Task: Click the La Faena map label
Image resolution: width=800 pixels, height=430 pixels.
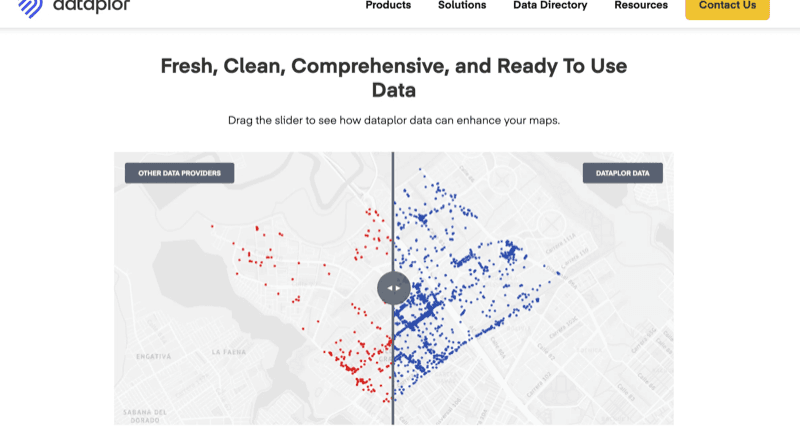Action: pos(228,352)
